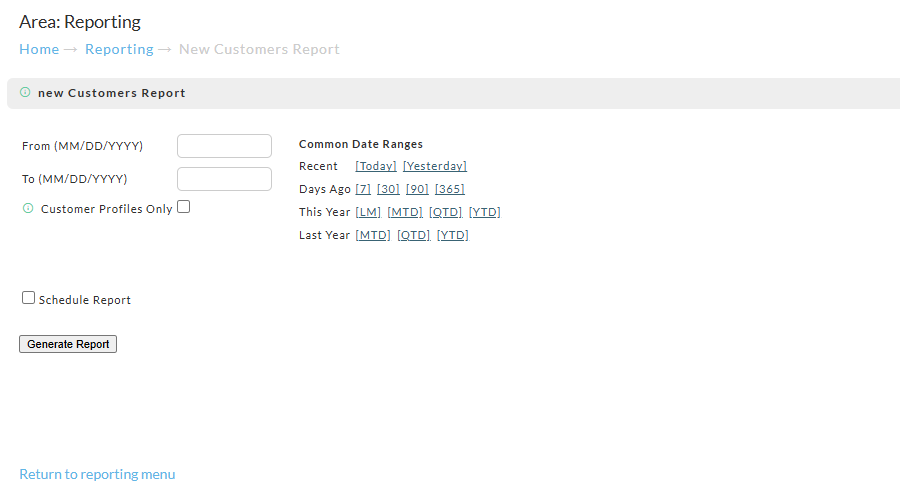Screen dimensions: 900x498
Task: Pick This Year [LM] range
Action: pos(368,212)
